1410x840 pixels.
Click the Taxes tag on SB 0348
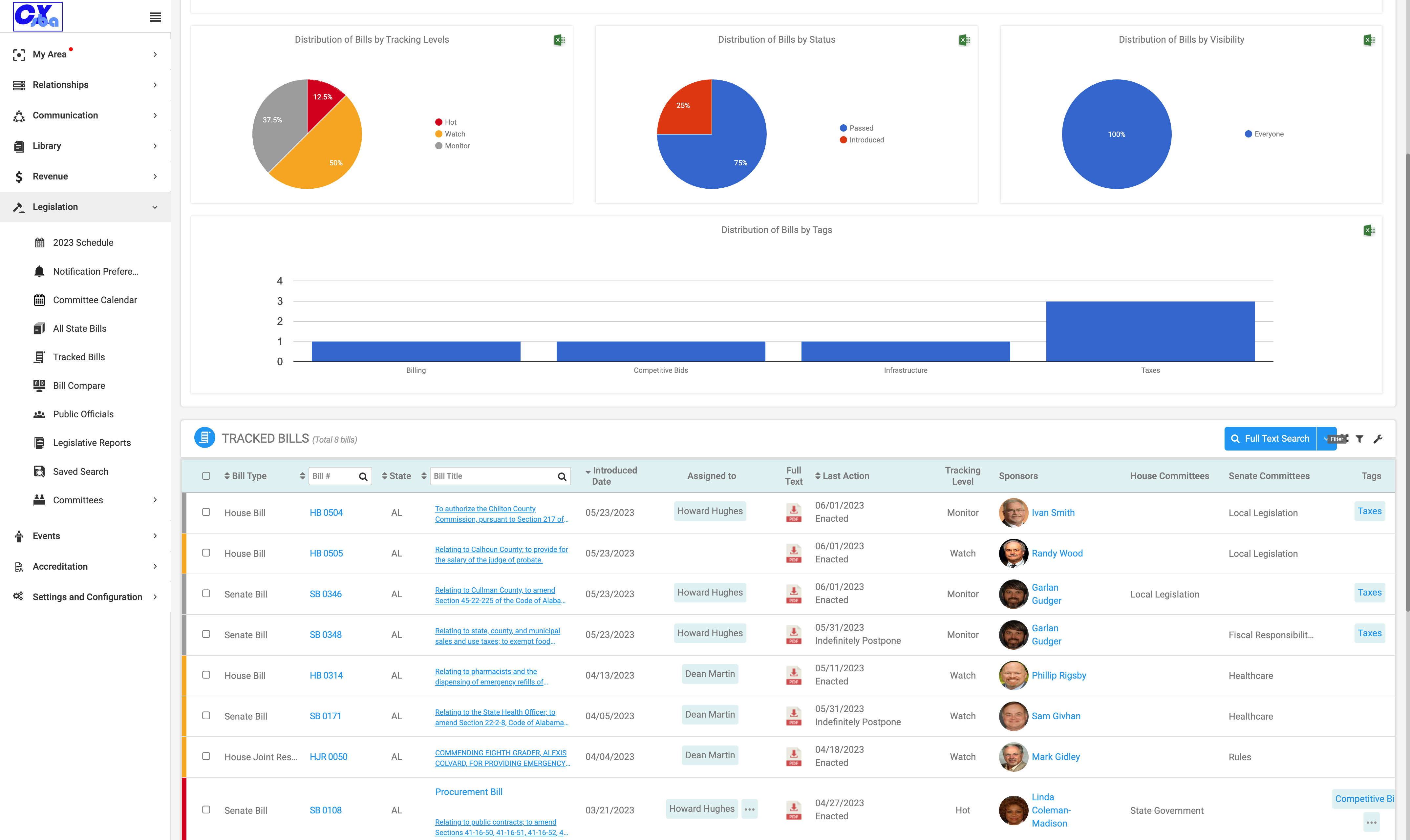1369,633
